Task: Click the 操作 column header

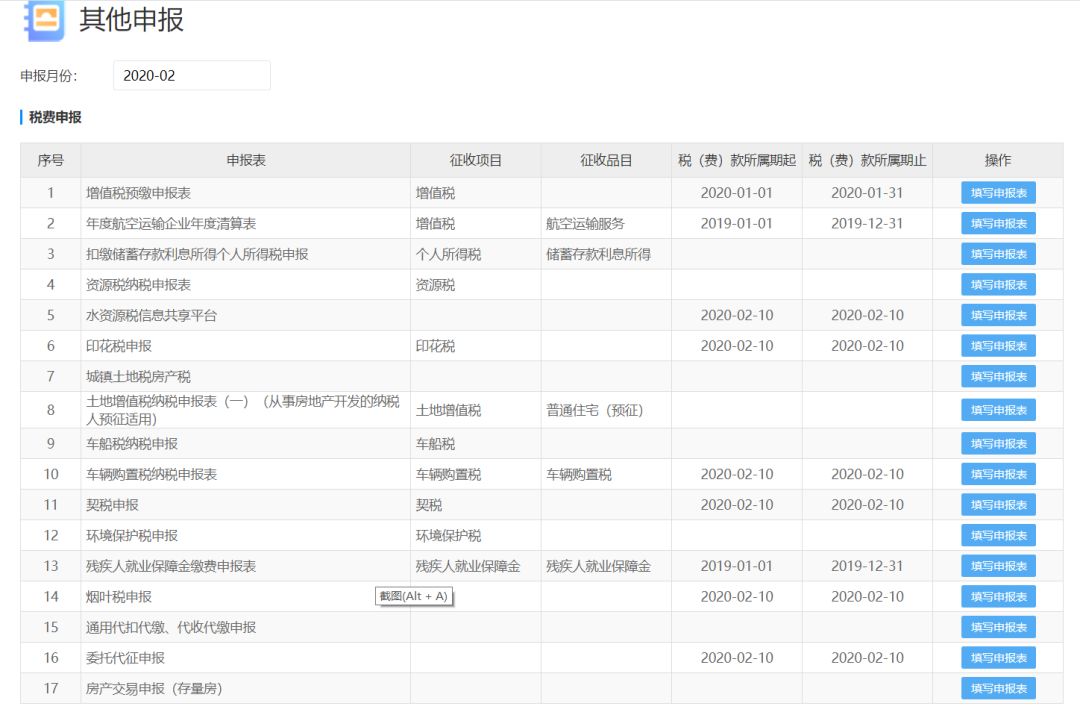Action: (x=998, y=161)
